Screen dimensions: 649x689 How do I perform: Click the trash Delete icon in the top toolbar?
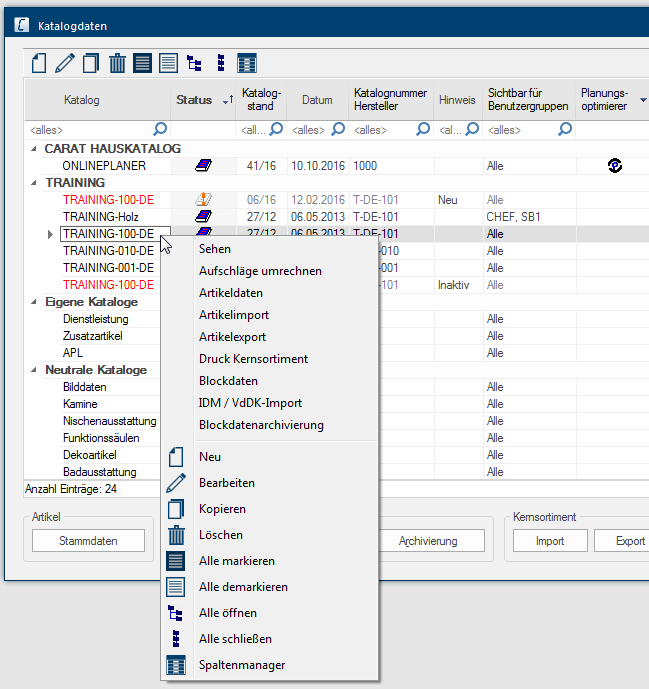117,63
